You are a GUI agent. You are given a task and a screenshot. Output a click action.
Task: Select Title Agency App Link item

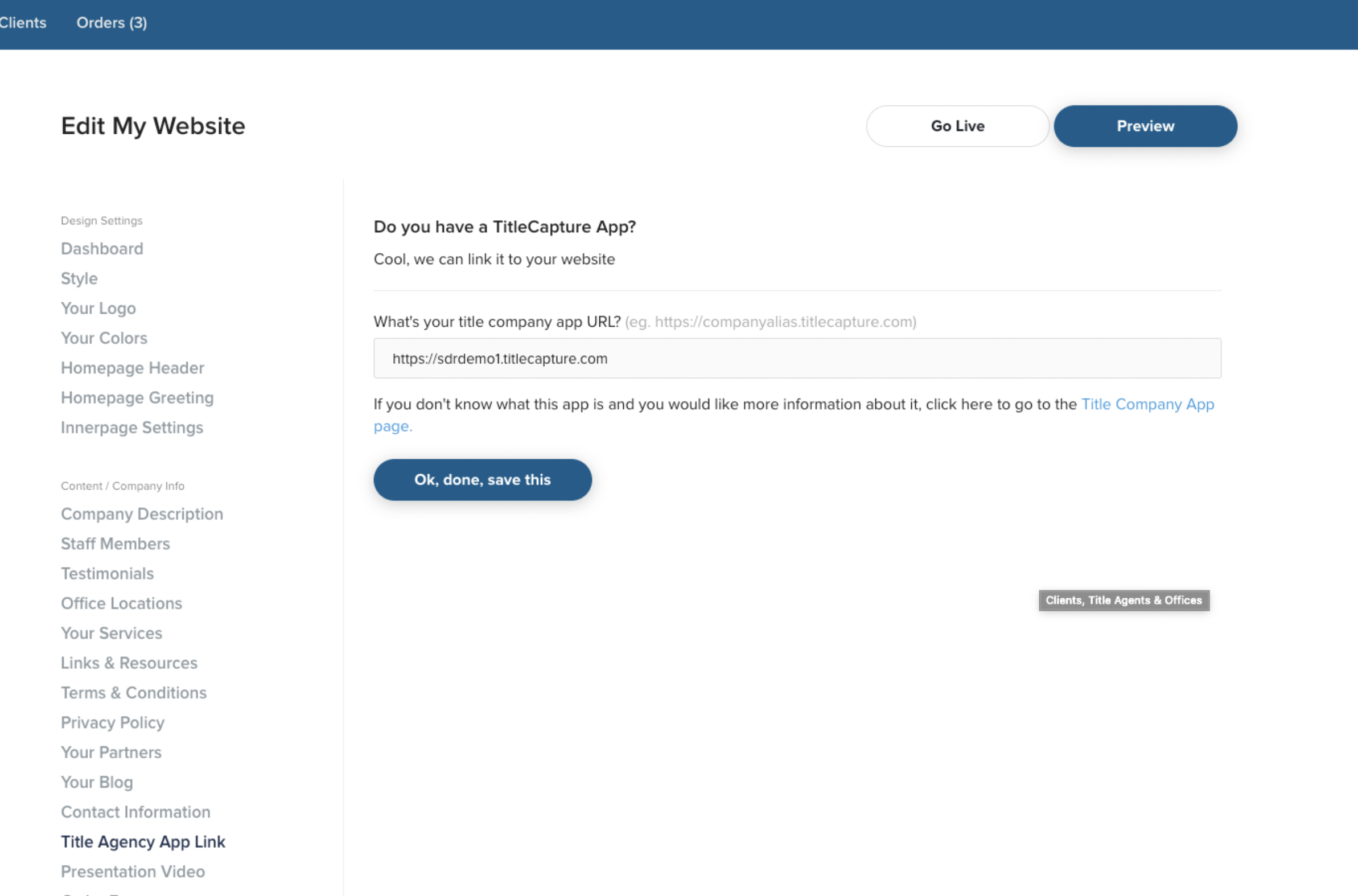coord(143,842)
